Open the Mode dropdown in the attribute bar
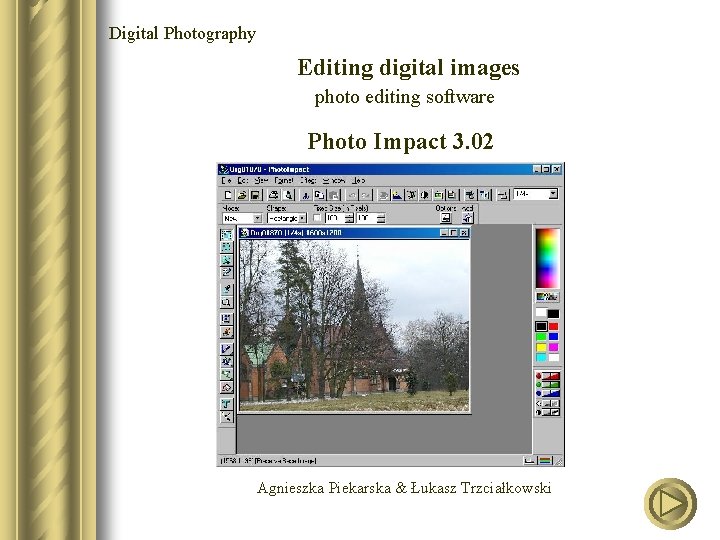720x540 pixels. 258,219
